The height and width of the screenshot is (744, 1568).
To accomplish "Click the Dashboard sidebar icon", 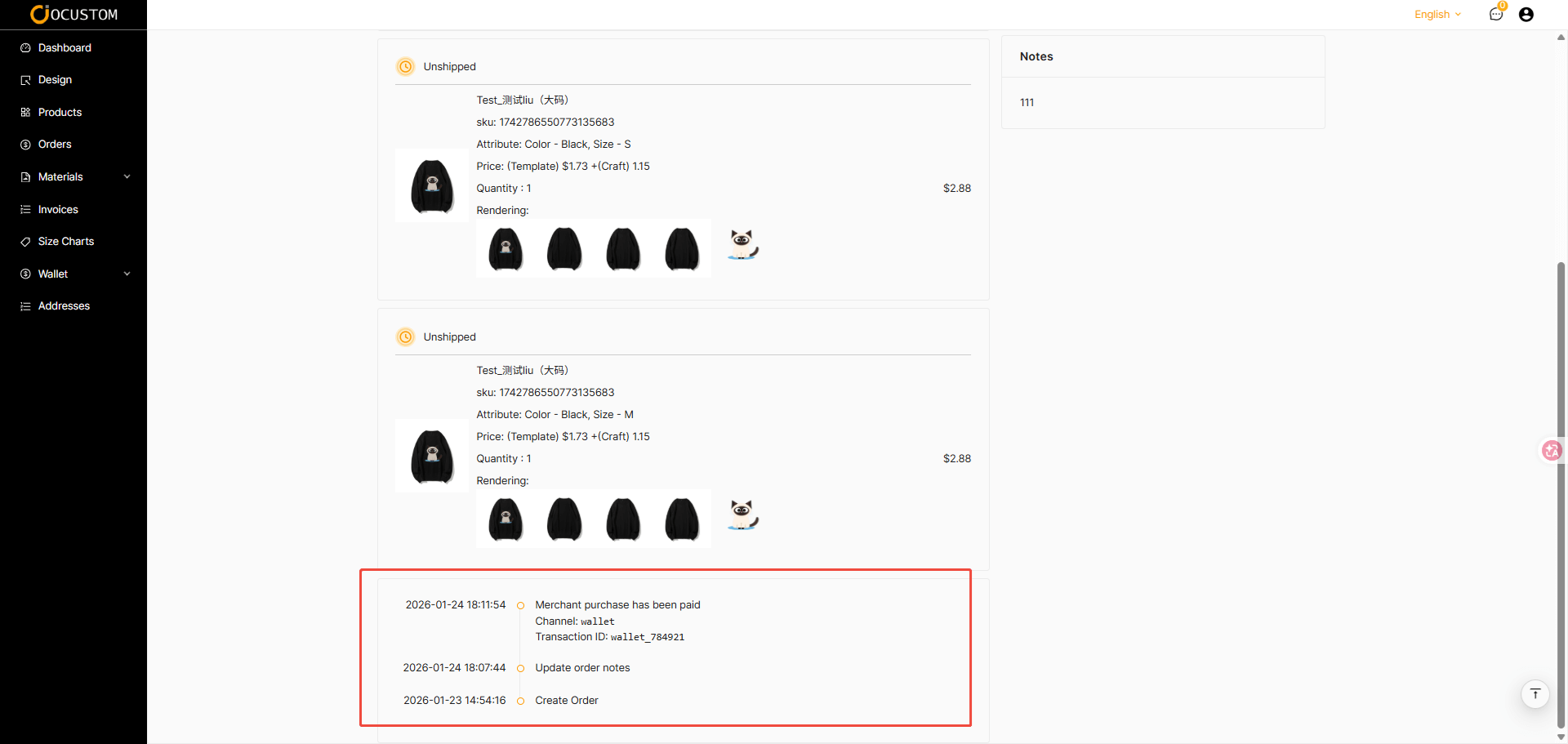I will pyautogui.click(x=25, y=48).
